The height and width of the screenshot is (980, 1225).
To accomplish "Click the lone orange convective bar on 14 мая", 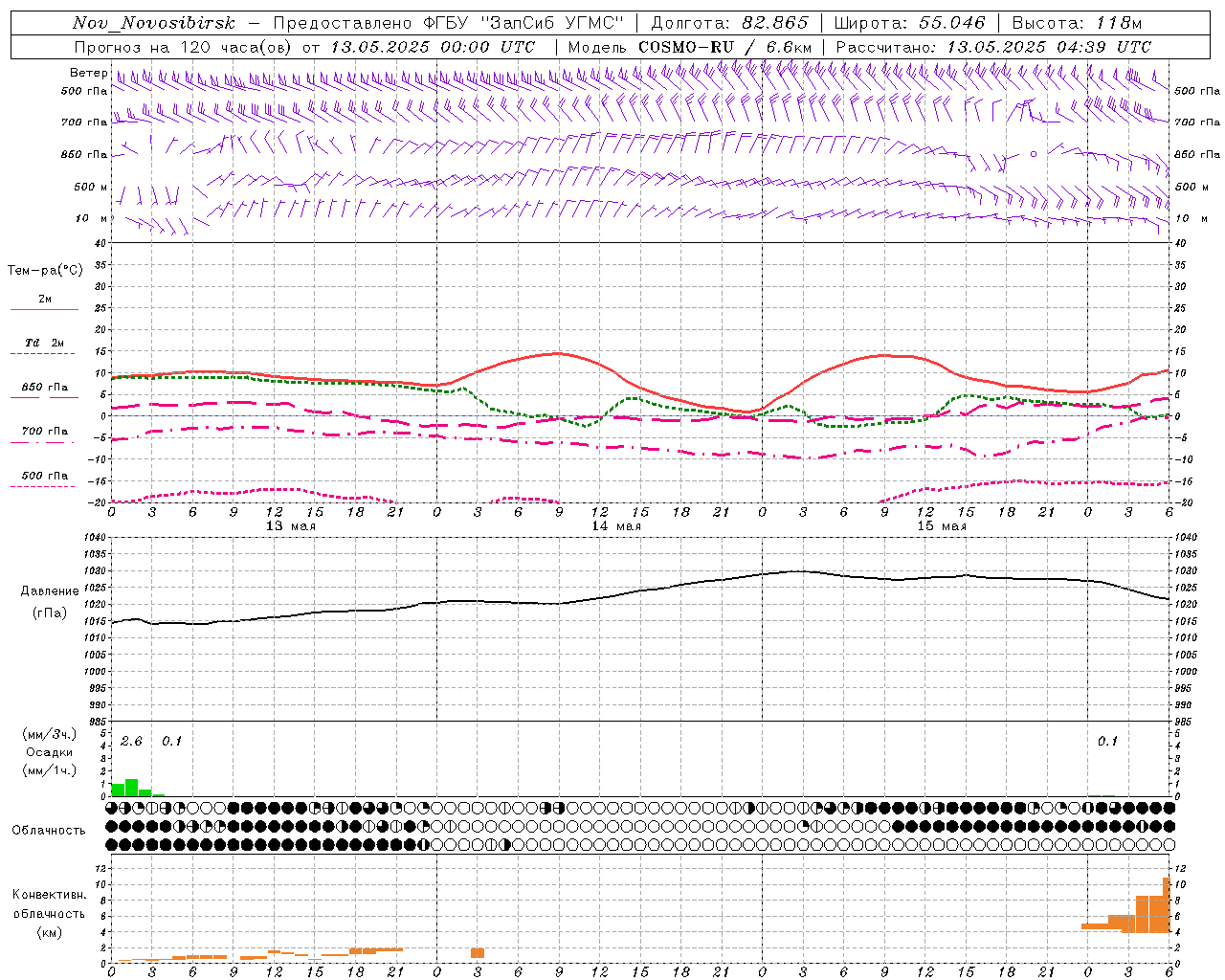I will coord(478,953).
